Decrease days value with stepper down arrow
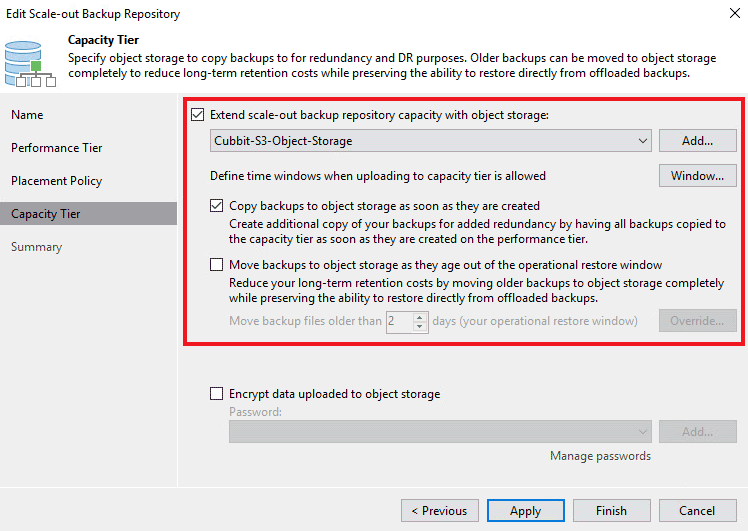Viewport: 748px width, 531px height. point(420,326)
